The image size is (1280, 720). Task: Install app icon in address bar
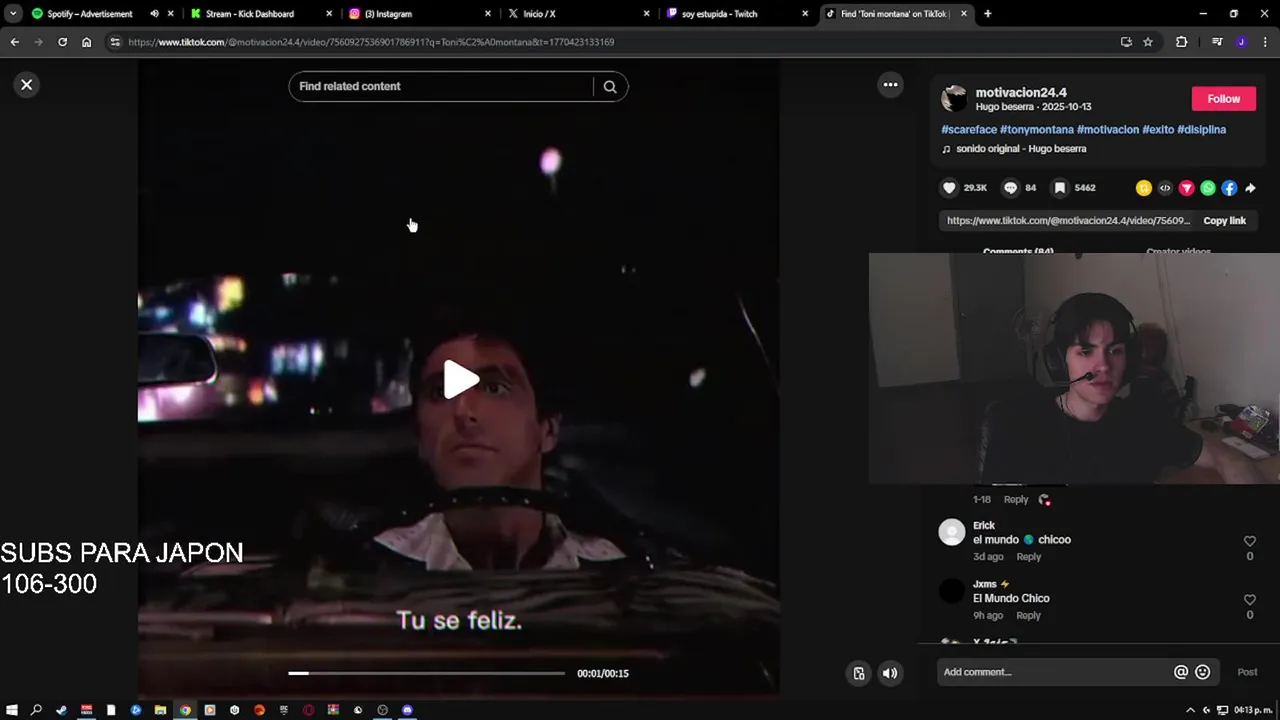coord(1126,42)
